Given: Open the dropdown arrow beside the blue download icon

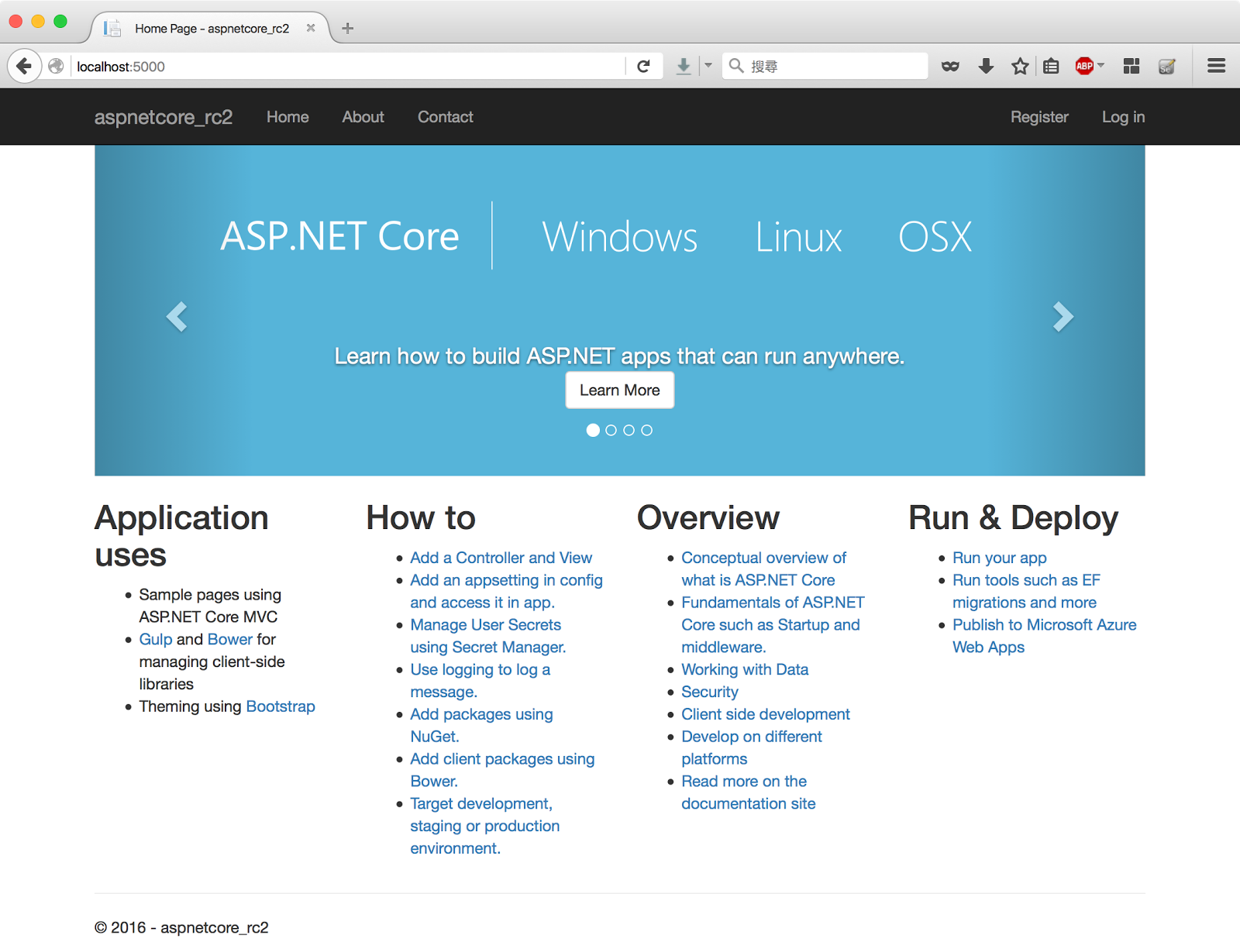Looking at the screenshot, I should click(x=708, y=66).
